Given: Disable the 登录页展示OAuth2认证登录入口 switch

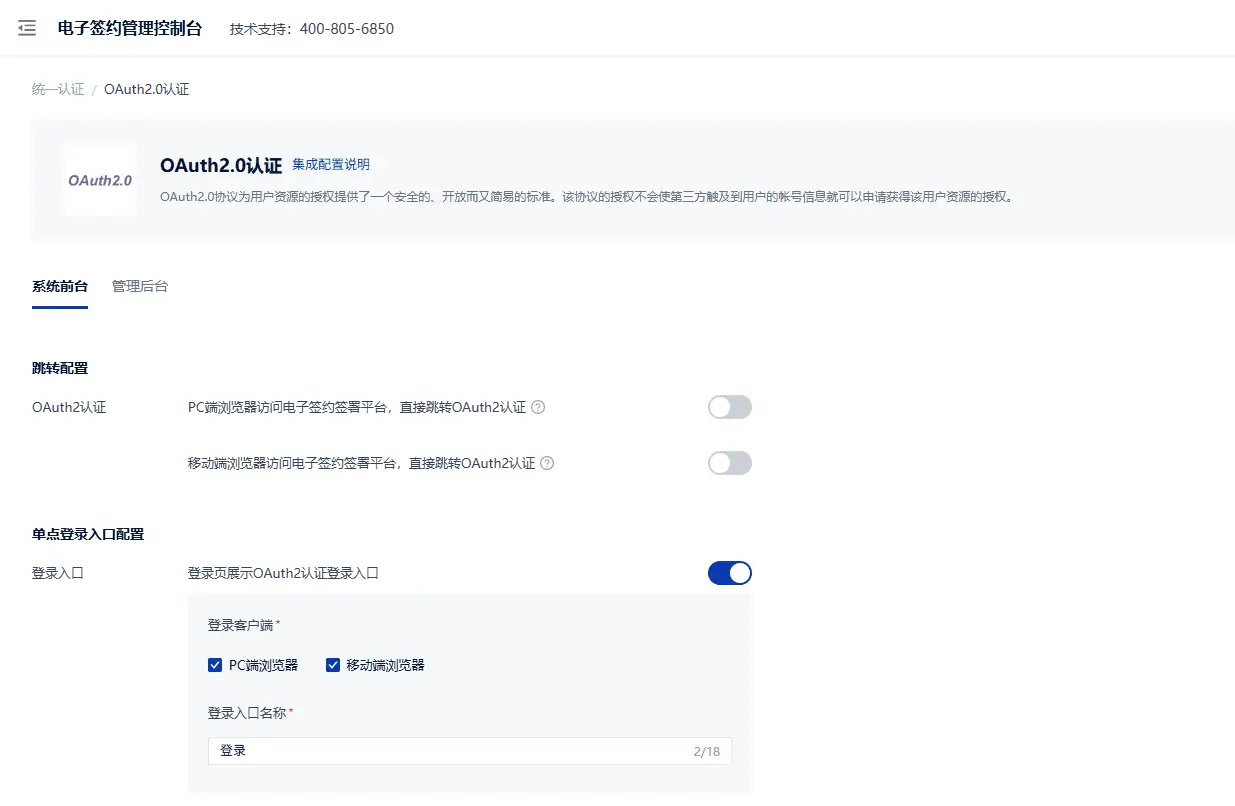Looking at the screenshot, I should 729,573.
